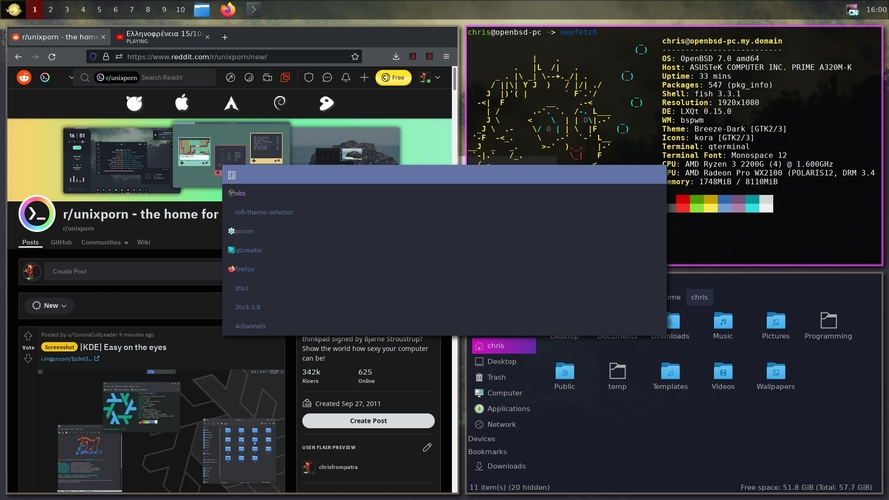
Task: Click the Debian swirl logo in banner
Action: (280, 103)
